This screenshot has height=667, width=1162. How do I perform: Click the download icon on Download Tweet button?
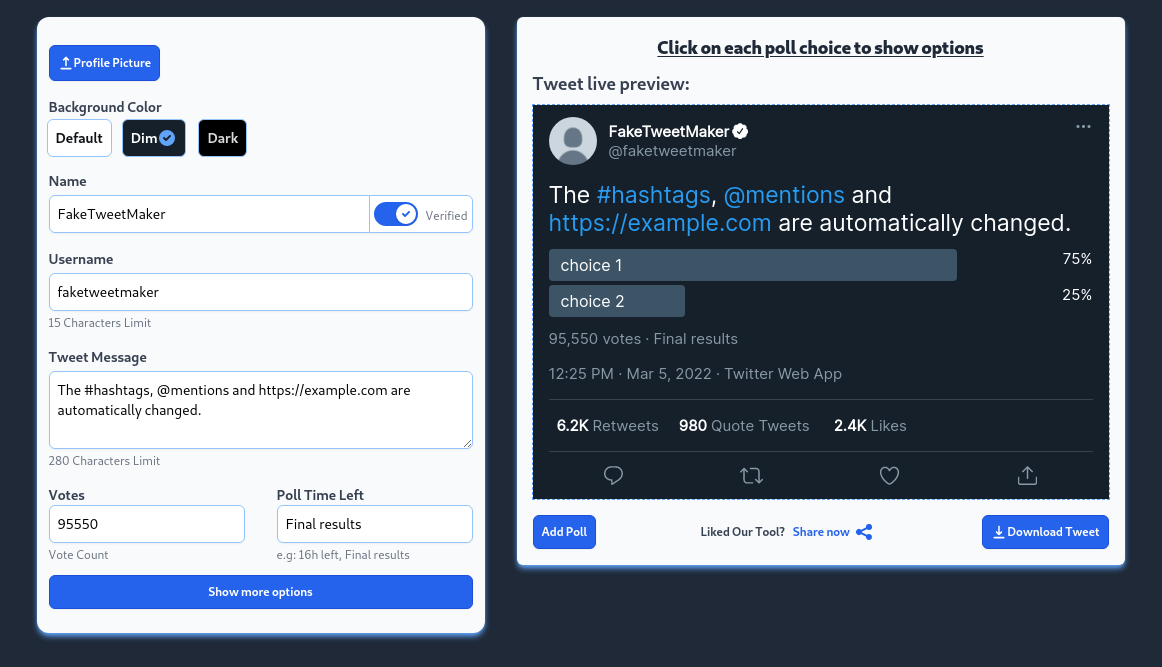tap(998, 532)
